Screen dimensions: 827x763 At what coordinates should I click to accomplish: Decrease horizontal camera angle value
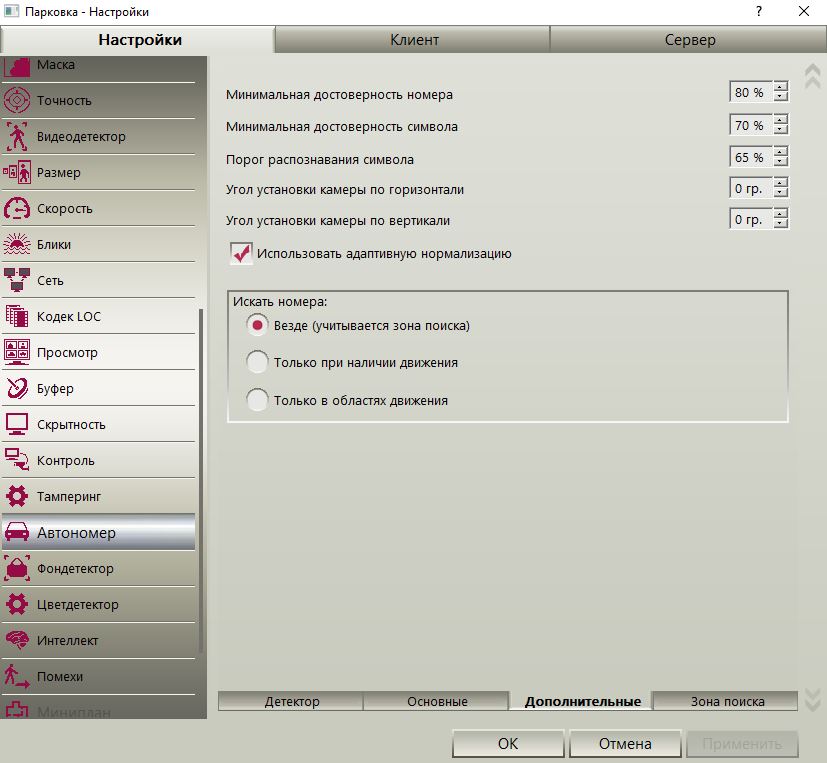coord(780,192)
